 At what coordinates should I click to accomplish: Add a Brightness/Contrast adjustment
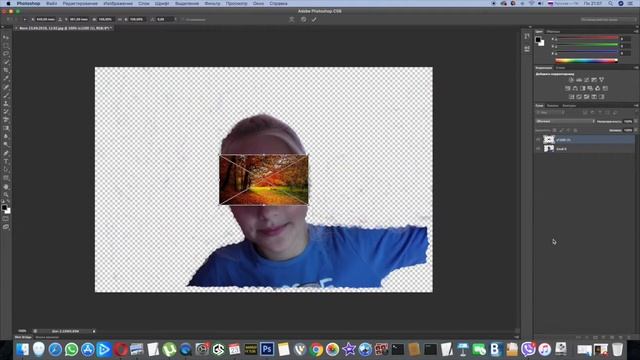pyautogui.click(x=571, y=80)
